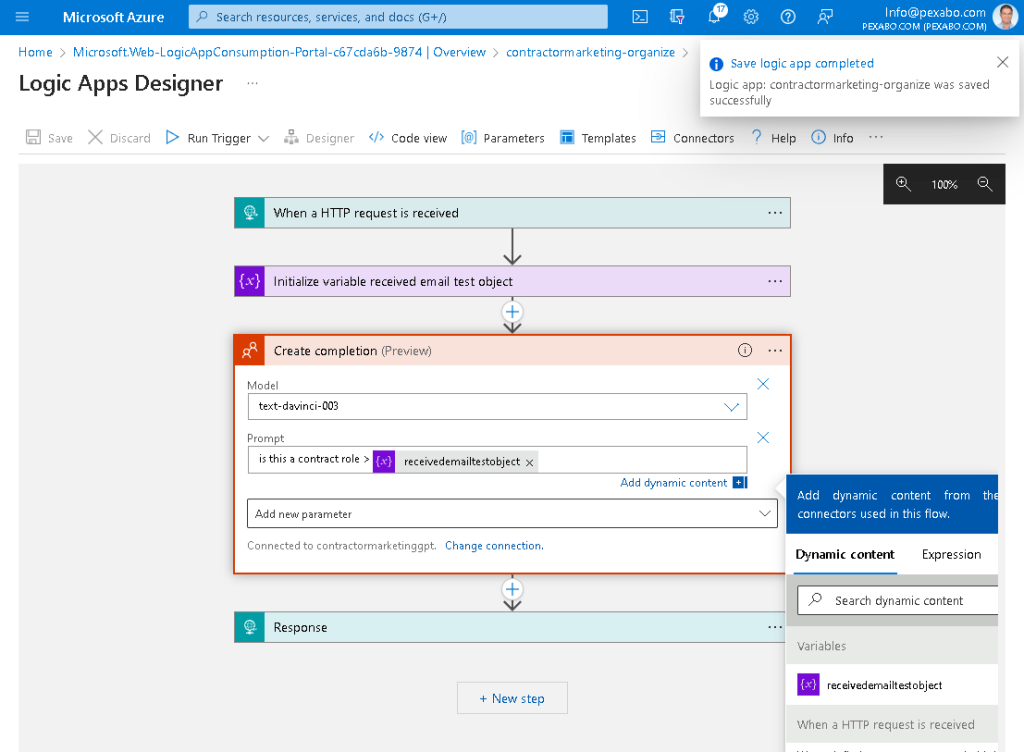
Task: Click the HTTP request trigger icon
Action: 249,213
